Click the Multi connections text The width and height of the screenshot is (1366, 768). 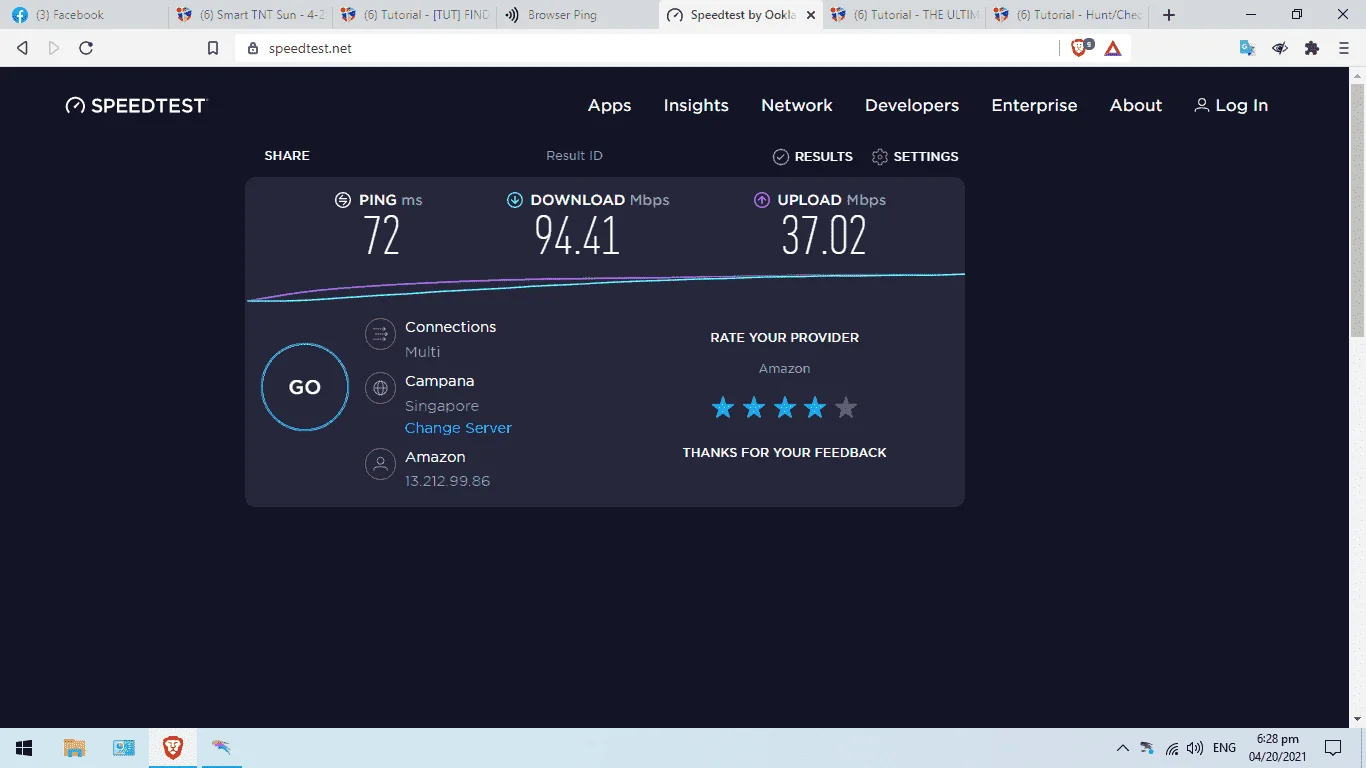pyautogui.click(x=422, y=352)
